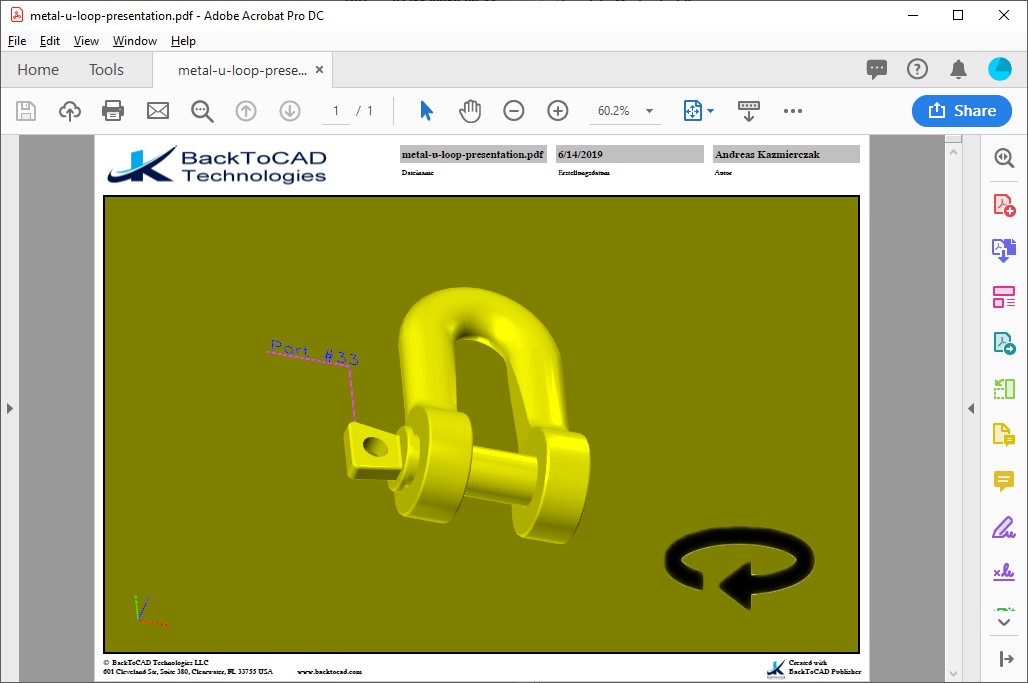Click the blue Share button
Screen dimensions: 1028x683
click(x=962, y=111)
